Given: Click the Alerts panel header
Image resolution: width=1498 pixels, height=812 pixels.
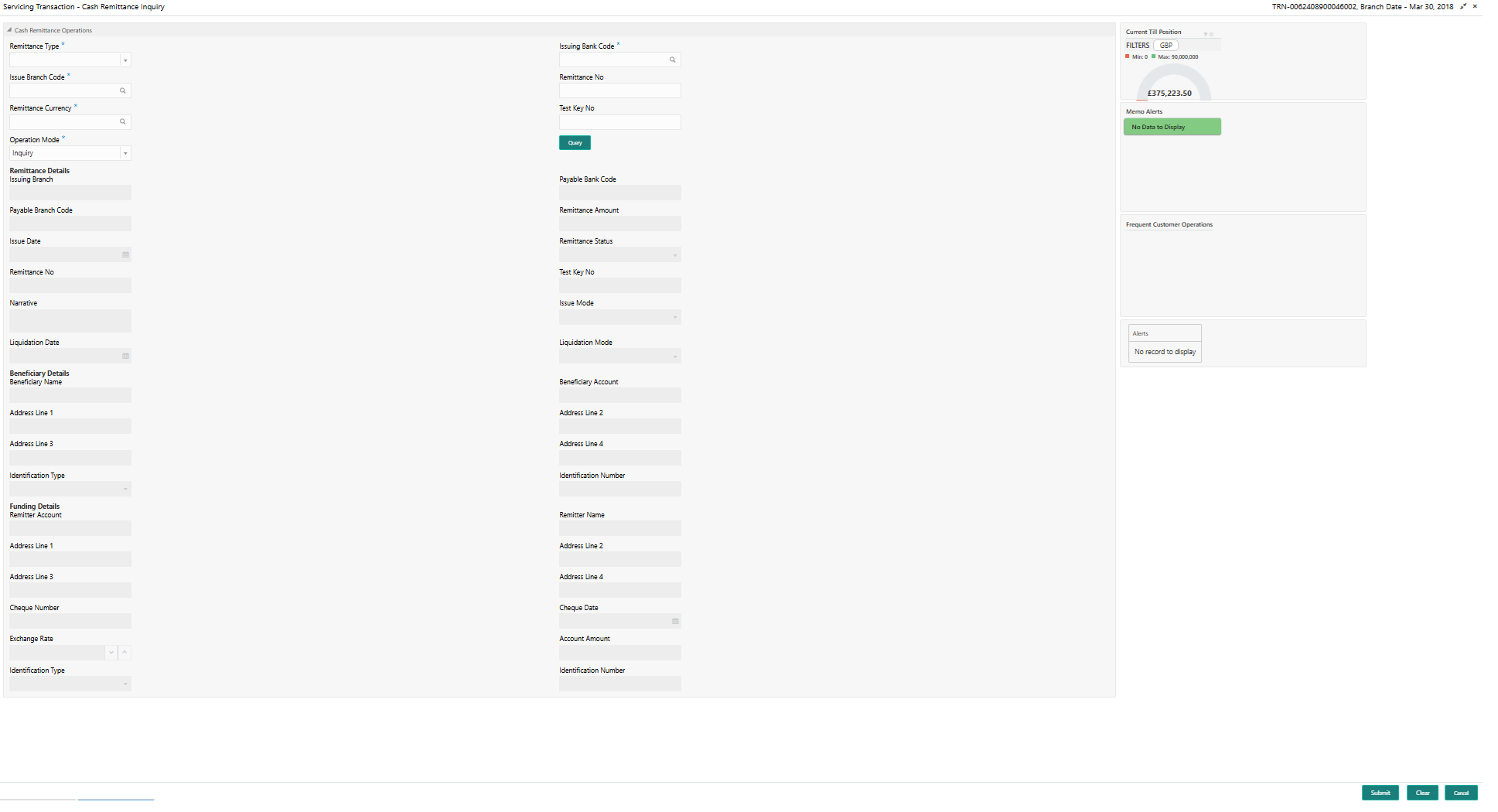Looking at the screenshot, I should [1165, 333].
